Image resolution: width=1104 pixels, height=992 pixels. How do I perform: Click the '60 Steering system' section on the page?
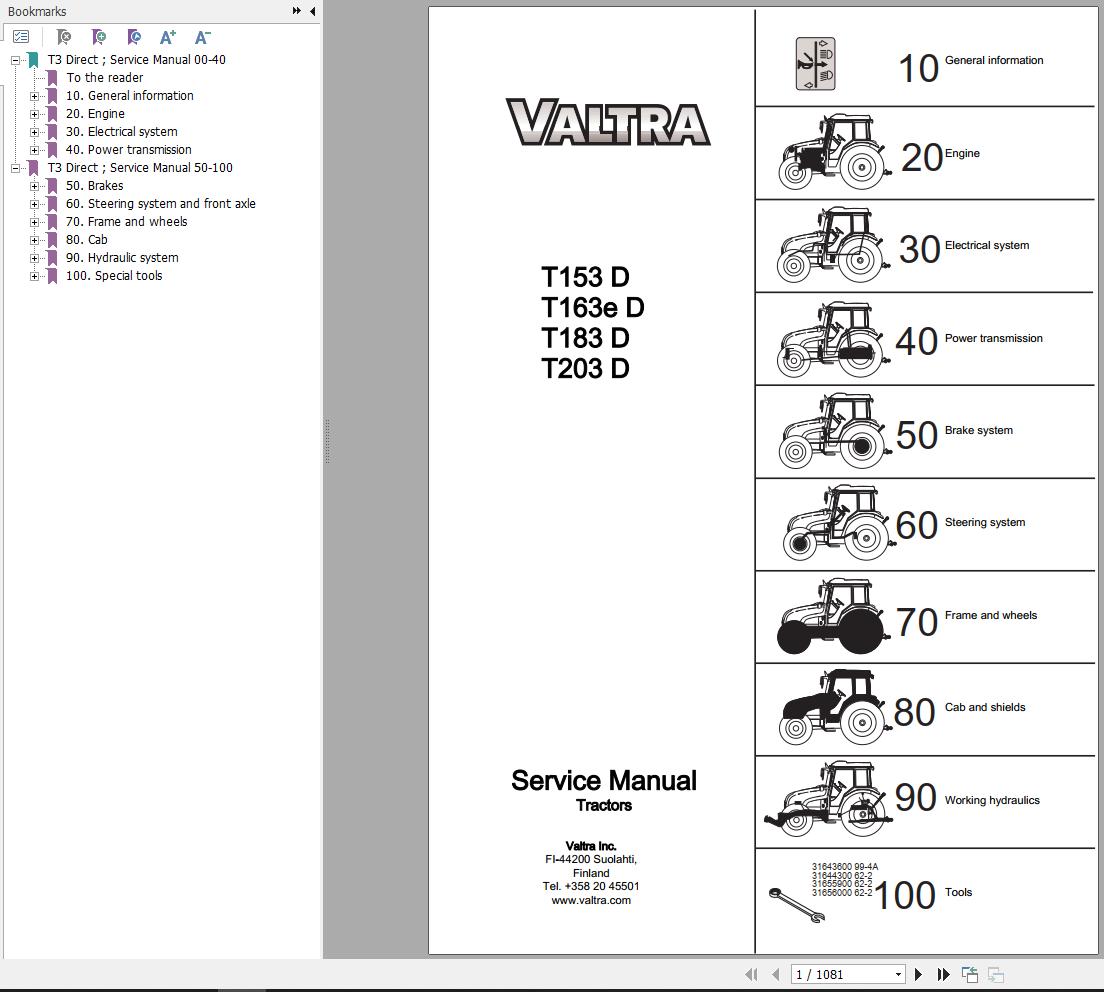924,525
